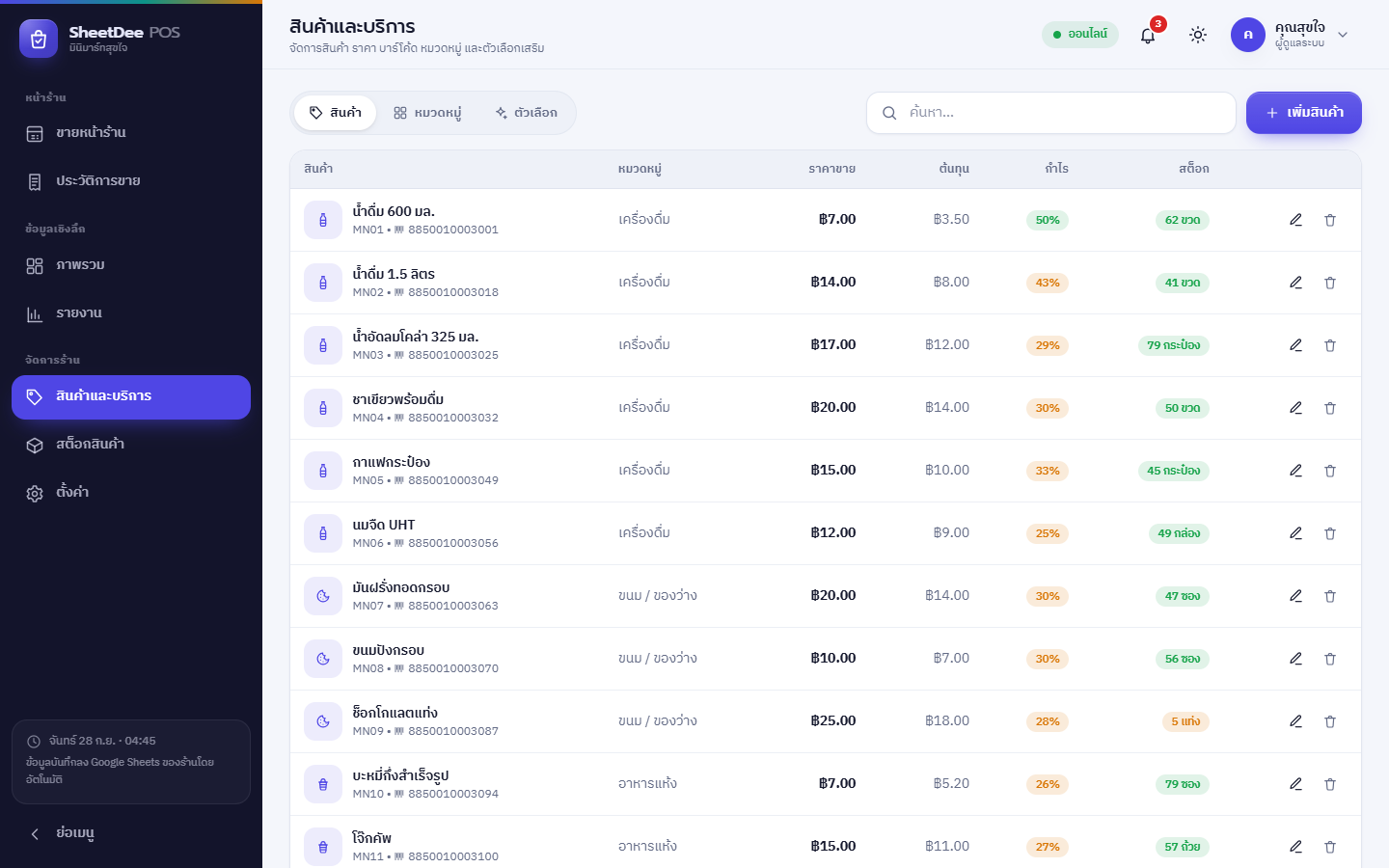
Task: Click the คุณสุขใจ avatar
Action: click(1248, 35)
